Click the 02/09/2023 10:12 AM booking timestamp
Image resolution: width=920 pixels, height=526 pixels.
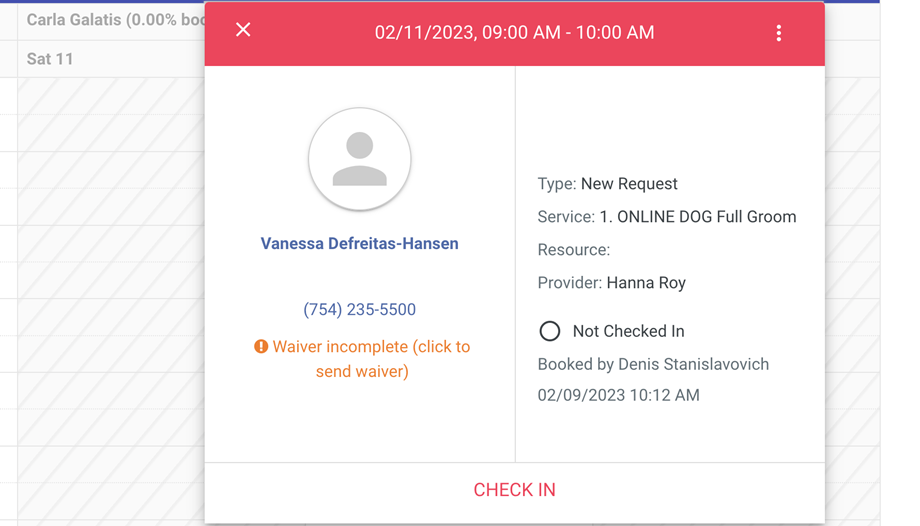click(x=618, y=395)
